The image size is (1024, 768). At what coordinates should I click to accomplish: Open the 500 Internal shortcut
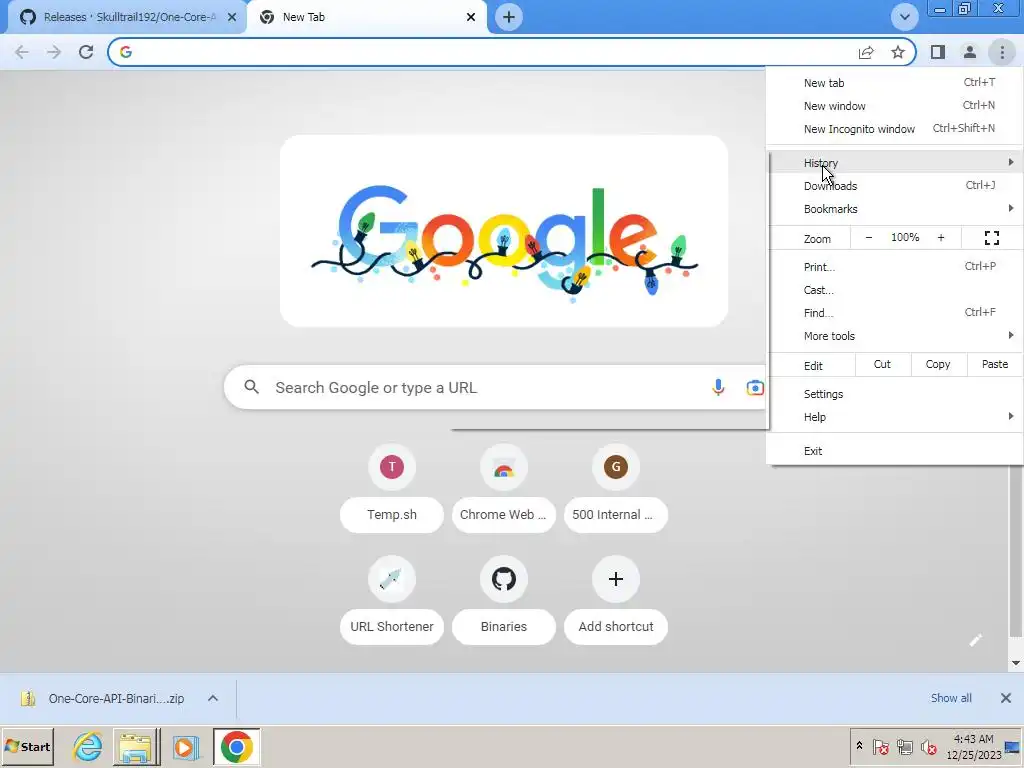pos(616,488)
